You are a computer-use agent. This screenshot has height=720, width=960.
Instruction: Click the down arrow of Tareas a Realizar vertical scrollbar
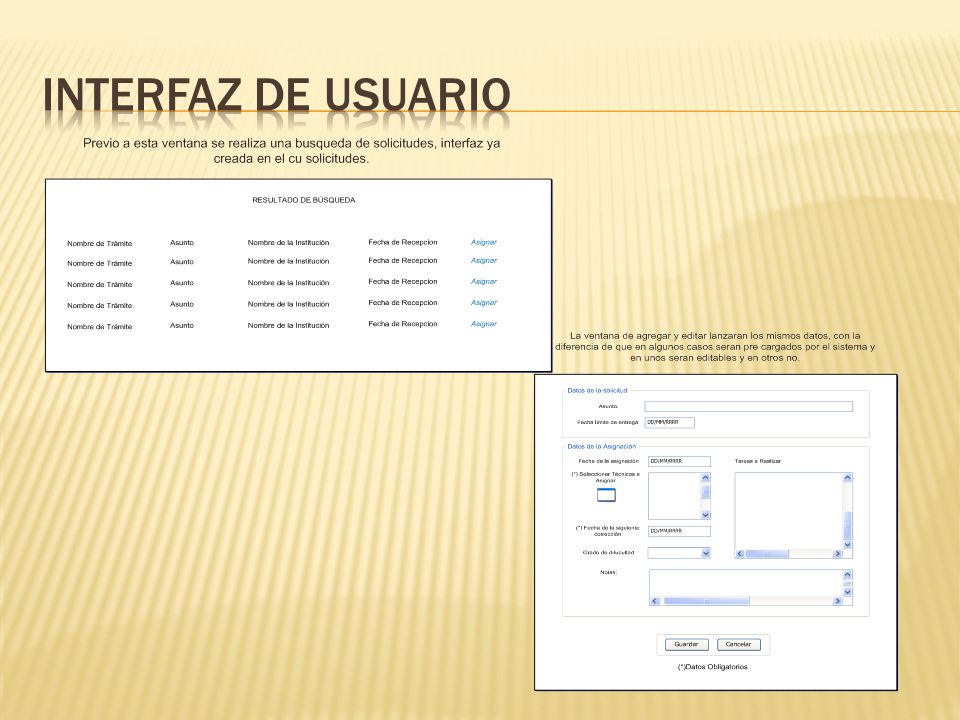pos(848,544)
